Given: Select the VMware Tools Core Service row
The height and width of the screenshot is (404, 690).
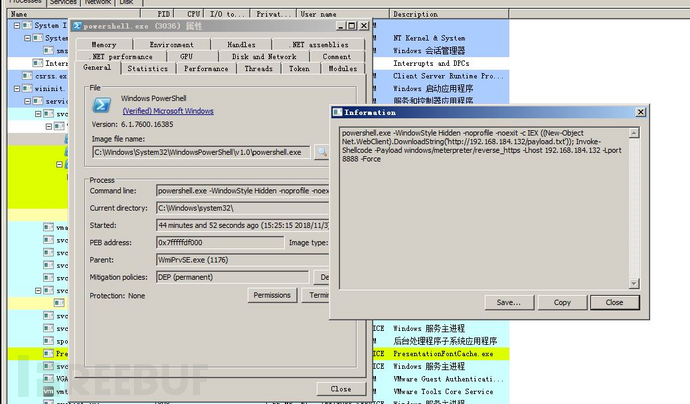Looking at the screenshot, I should click(x=443, y=391).
